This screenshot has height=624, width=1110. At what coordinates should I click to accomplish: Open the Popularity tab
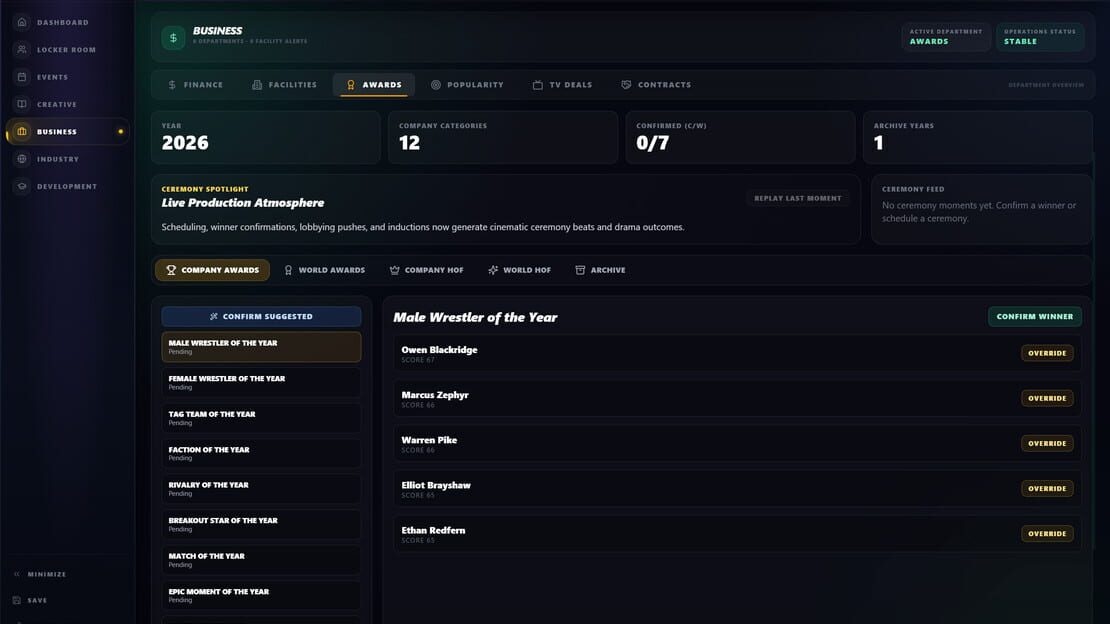pyautogui.click(x=467, y=85)
